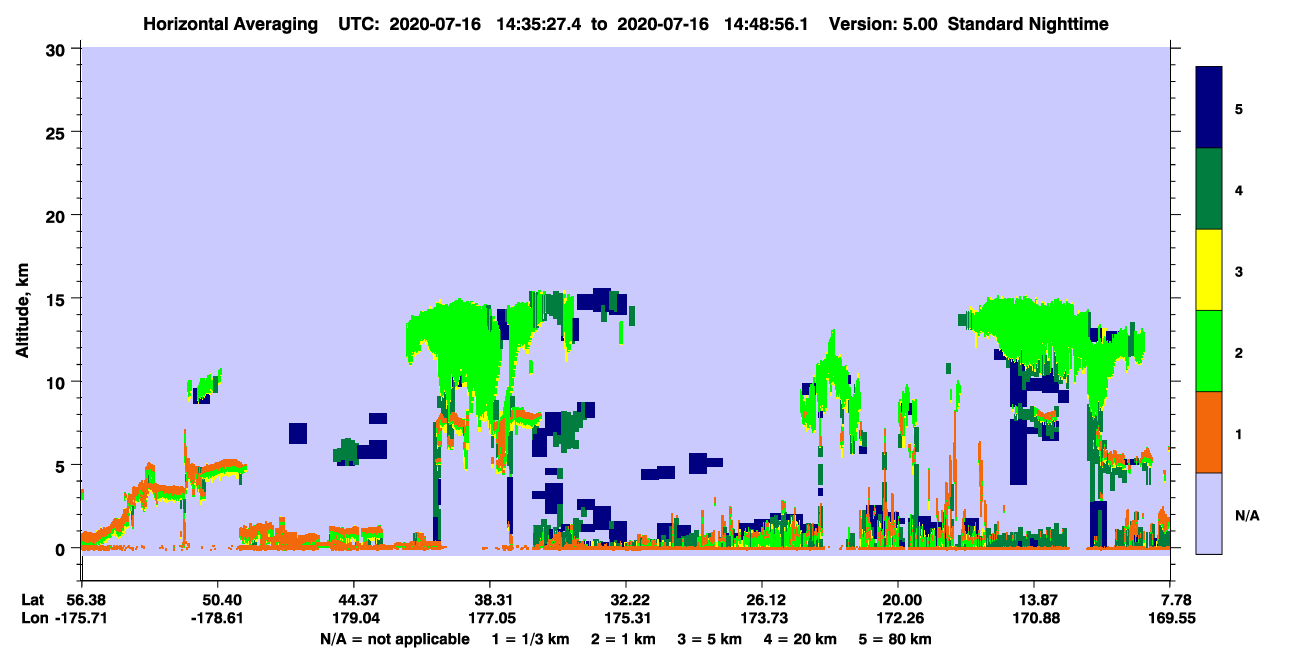Click legend text '1 = 1/3 km'

tap(530, 640)
